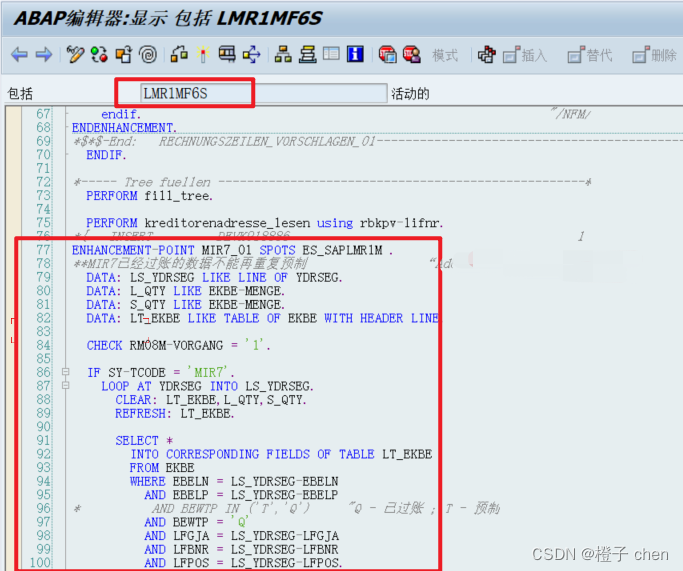Click AND LFPOS condition line

[x=243, y=563]
